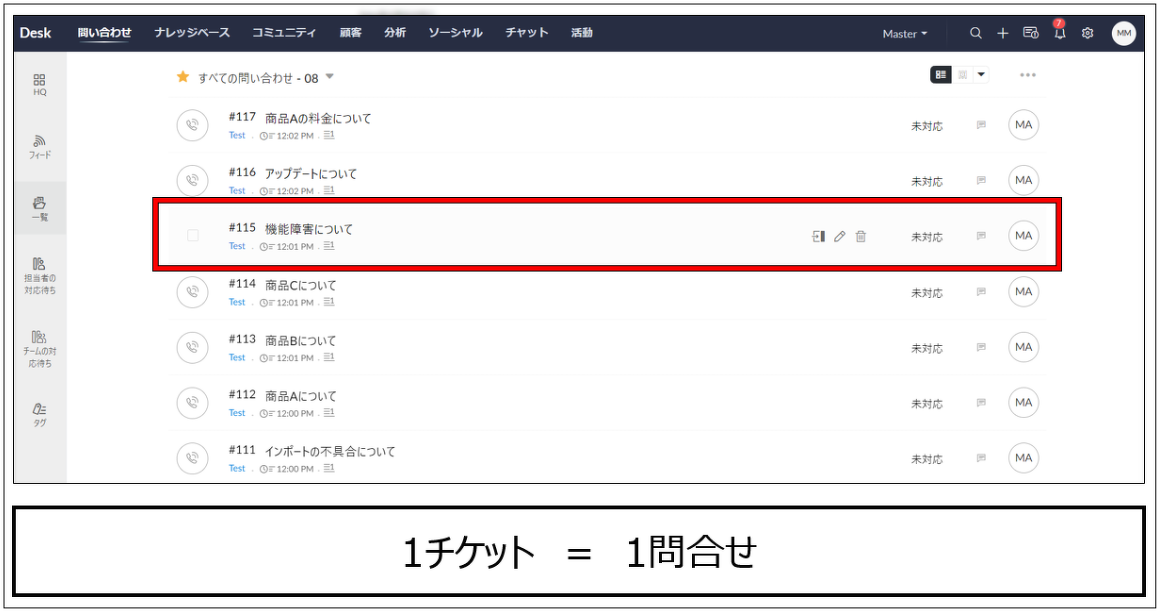Click the trash icon on ticket #115
1158x612 pixels.
click(860, 237)
